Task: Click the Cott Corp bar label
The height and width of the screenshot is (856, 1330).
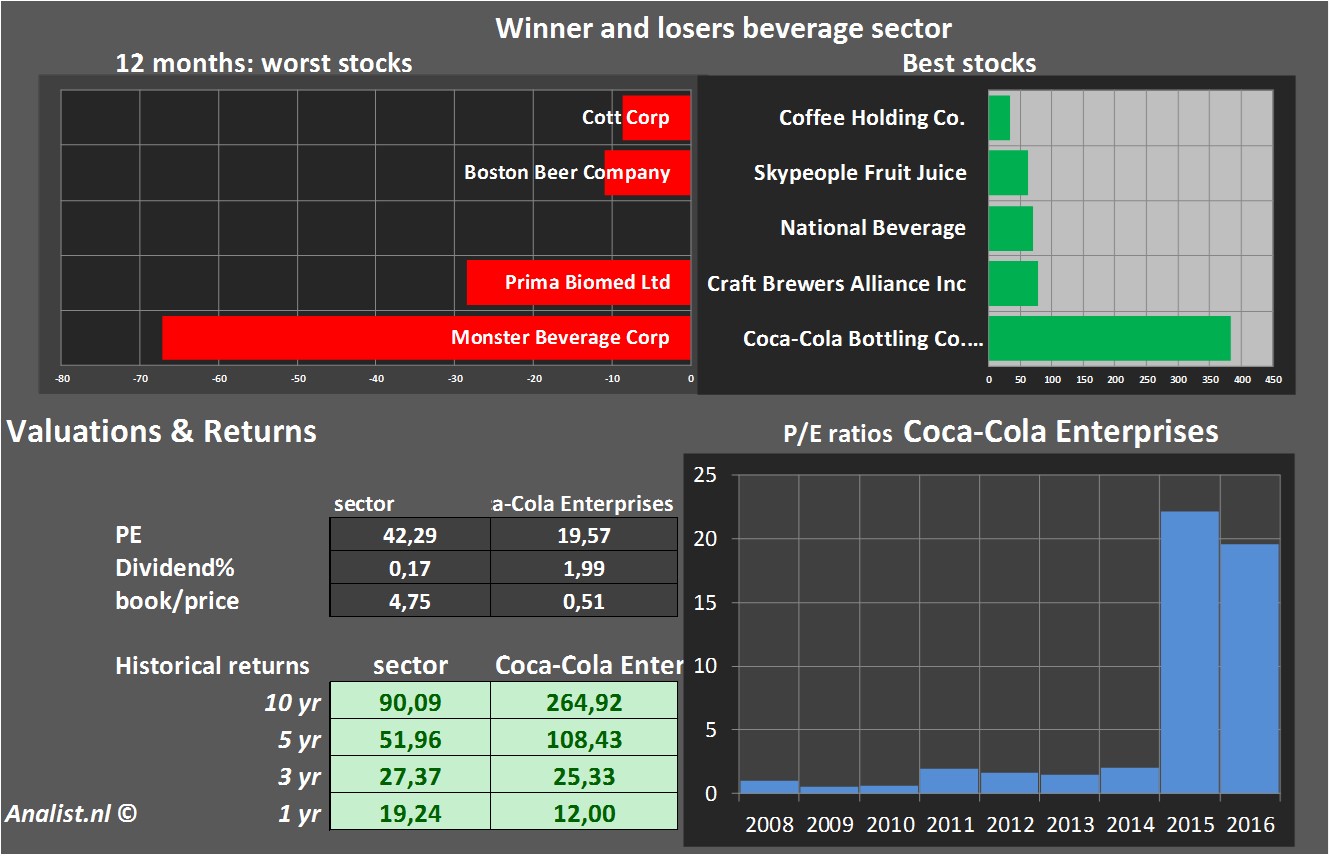Action: (625, 118)
